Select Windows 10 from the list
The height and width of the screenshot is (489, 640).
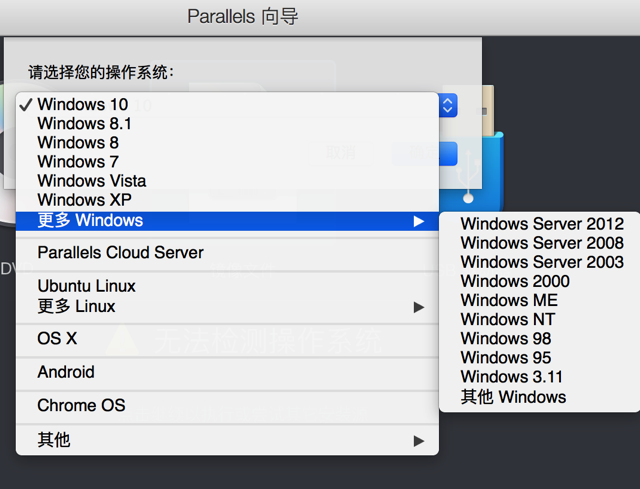[x=83, y=104]
